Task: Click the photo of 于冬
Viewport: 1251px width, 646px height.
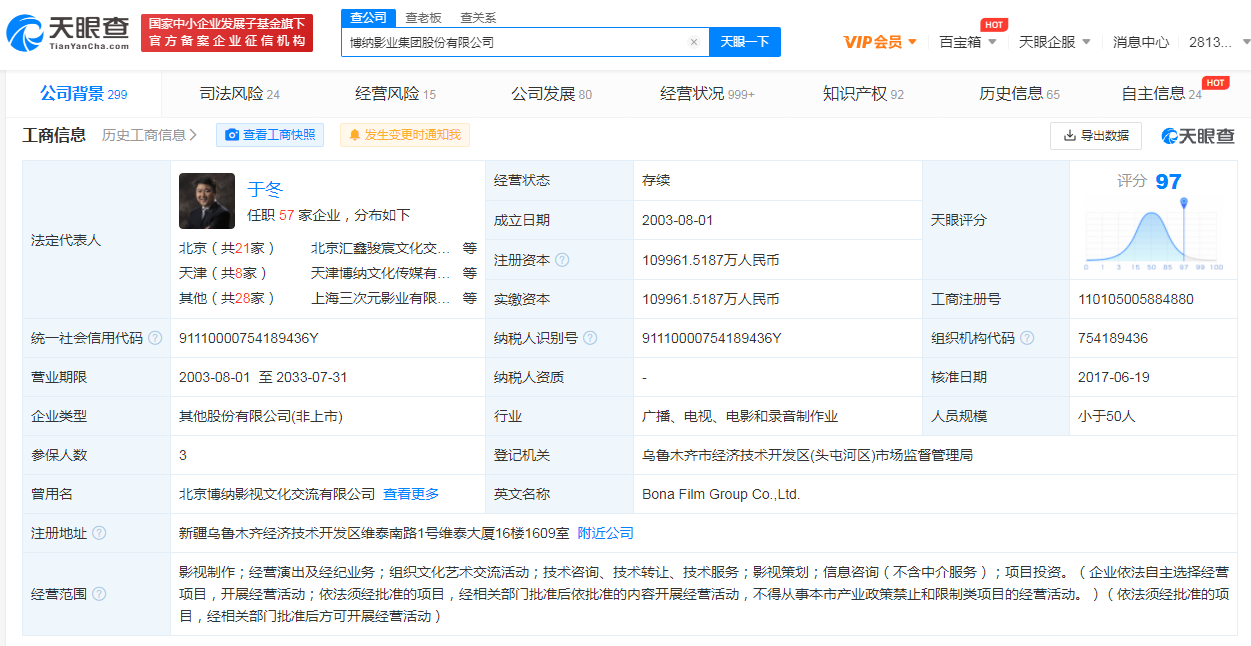Action: (x=207, y=201)
